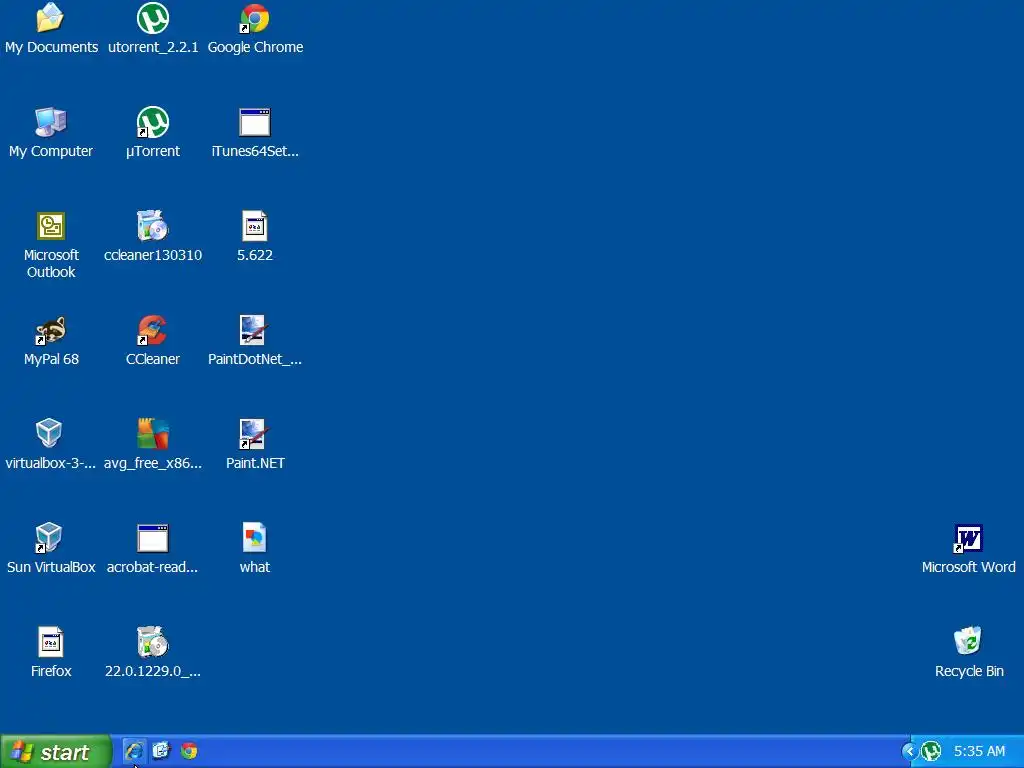Expand hidden system tray icons arrow
1024x768 pixels.
(909, 752)
